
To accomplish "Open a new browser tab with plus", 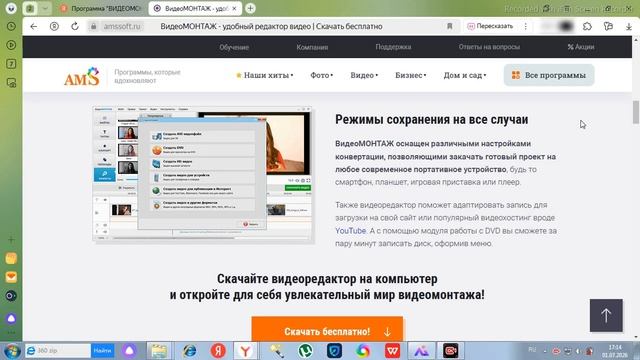I will point(250,8).
